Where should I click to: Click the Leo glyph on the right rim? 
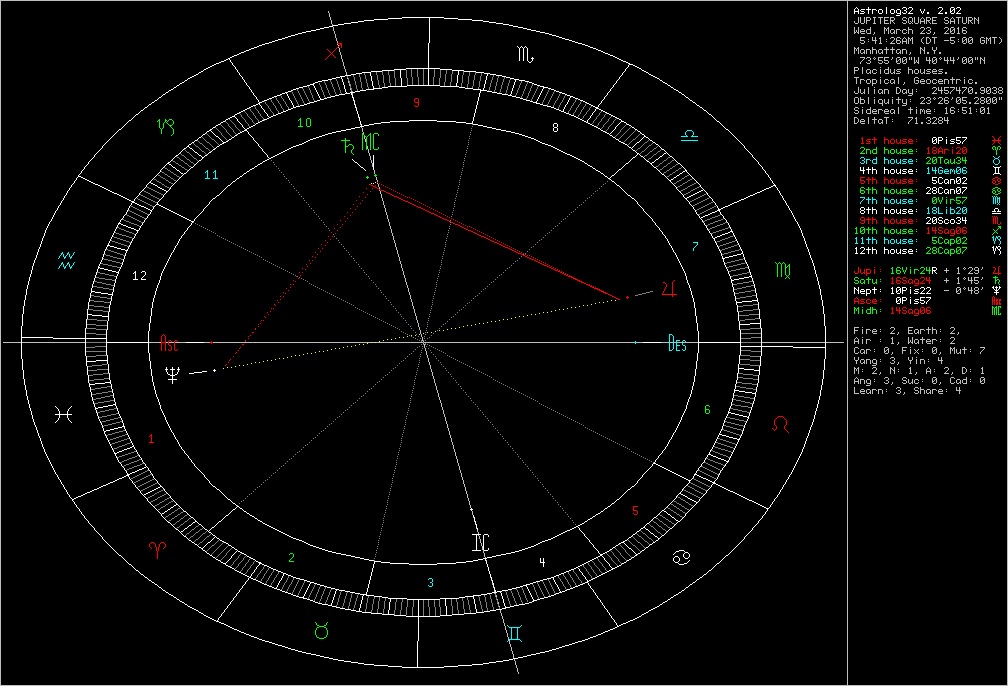[x=781, y=424]
